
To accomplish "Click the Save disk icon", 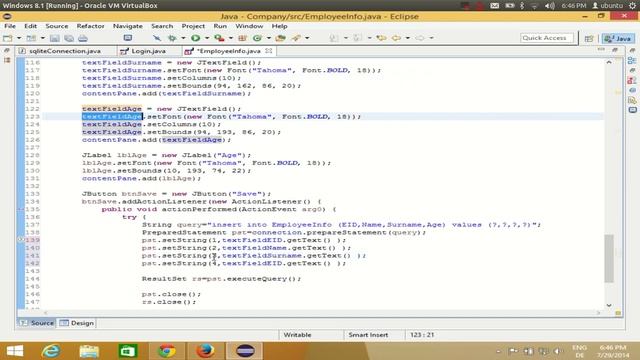I will tap(55, 38).
